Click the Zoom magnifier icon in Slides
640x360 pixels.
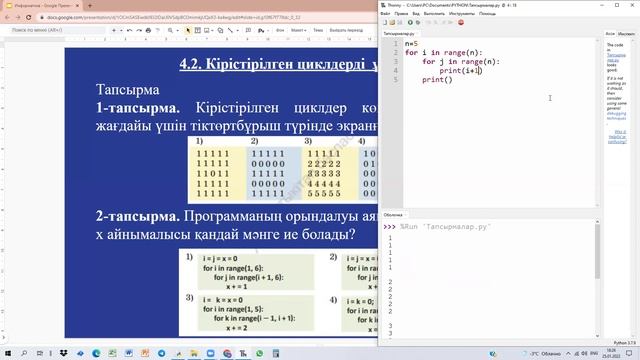[x=170, y=30]
